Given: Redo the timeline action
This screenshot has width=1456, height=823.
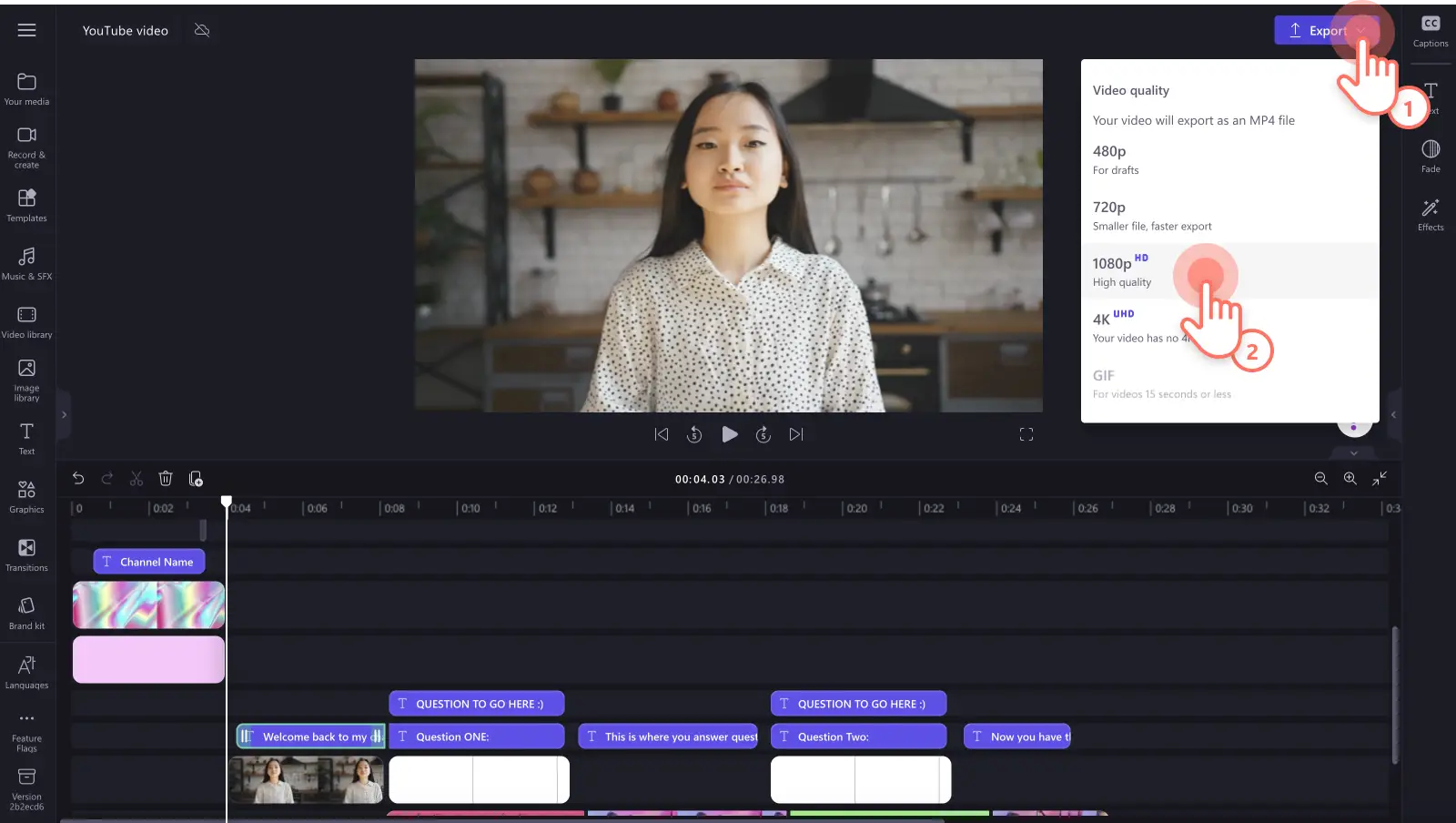Looking at the screenshot, I should 107,478.
